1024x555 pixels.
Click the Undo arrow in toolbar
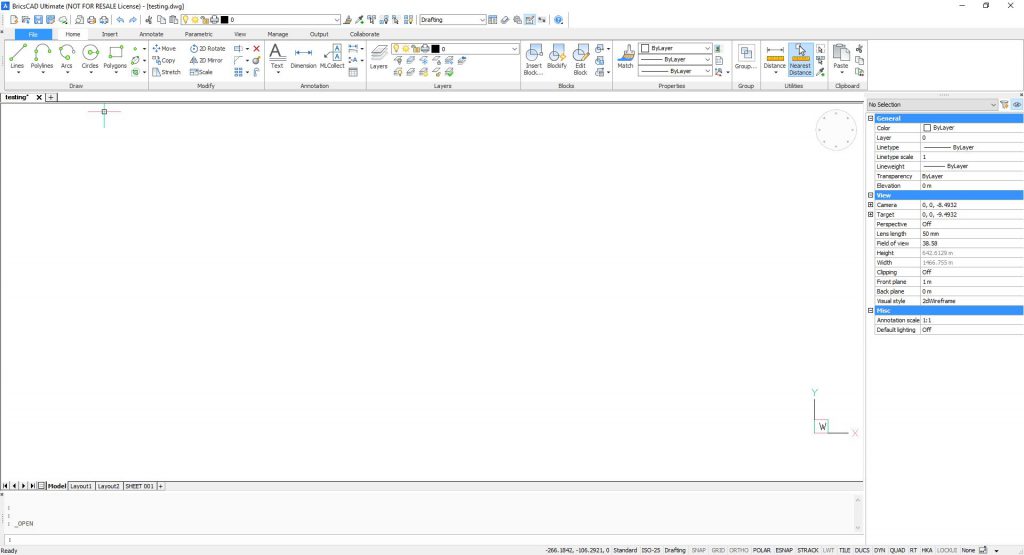pyautogui.click(x=120, y=20)
